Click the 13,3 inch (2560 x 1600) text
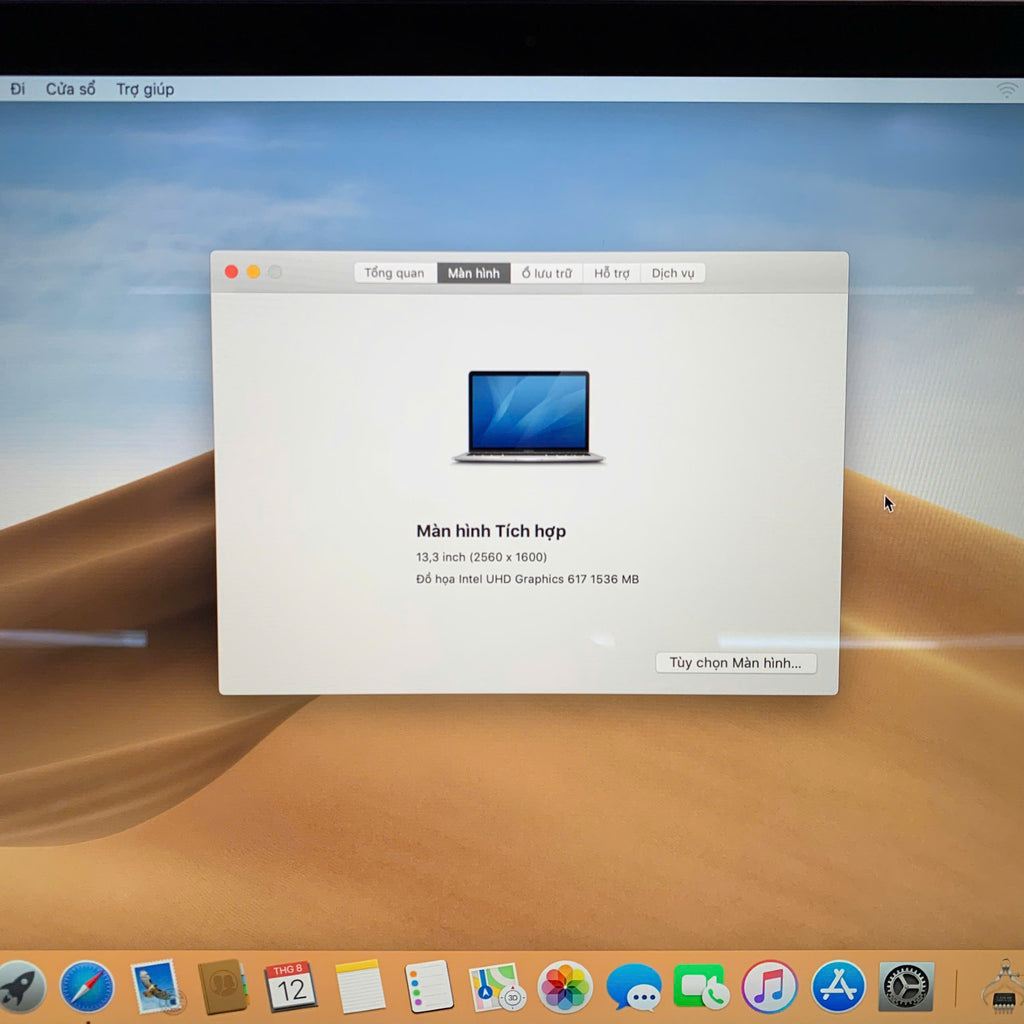 coord(481,557)
